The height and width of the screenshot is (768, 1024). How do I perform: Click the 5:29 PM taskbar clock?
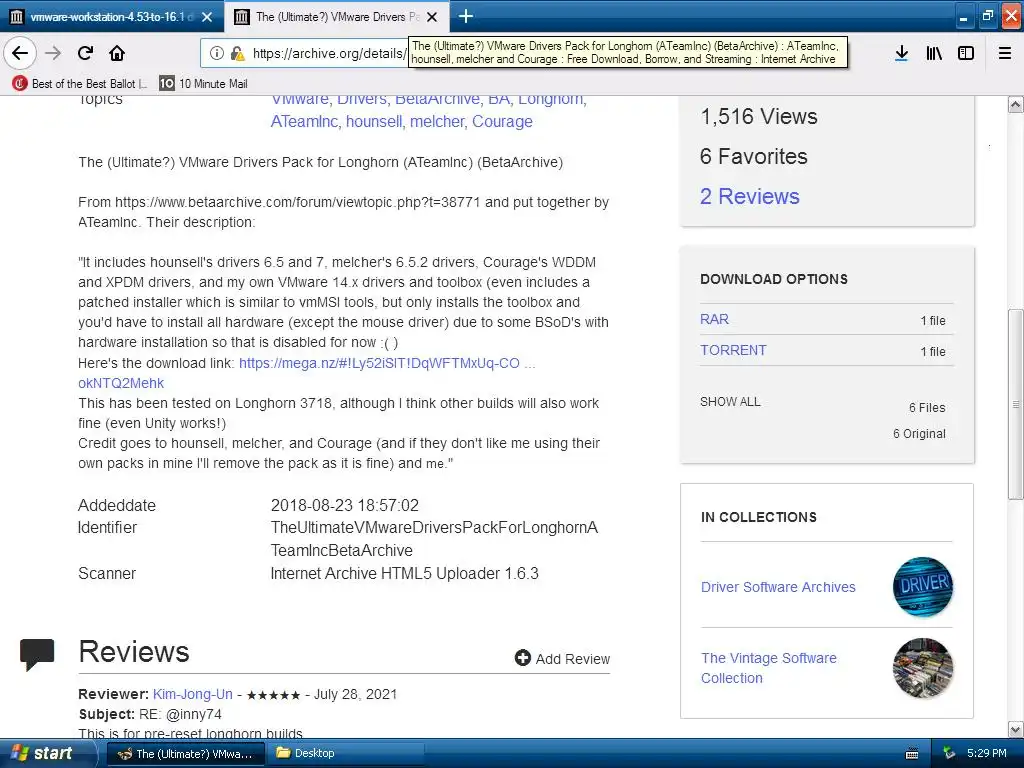[986, 754]
